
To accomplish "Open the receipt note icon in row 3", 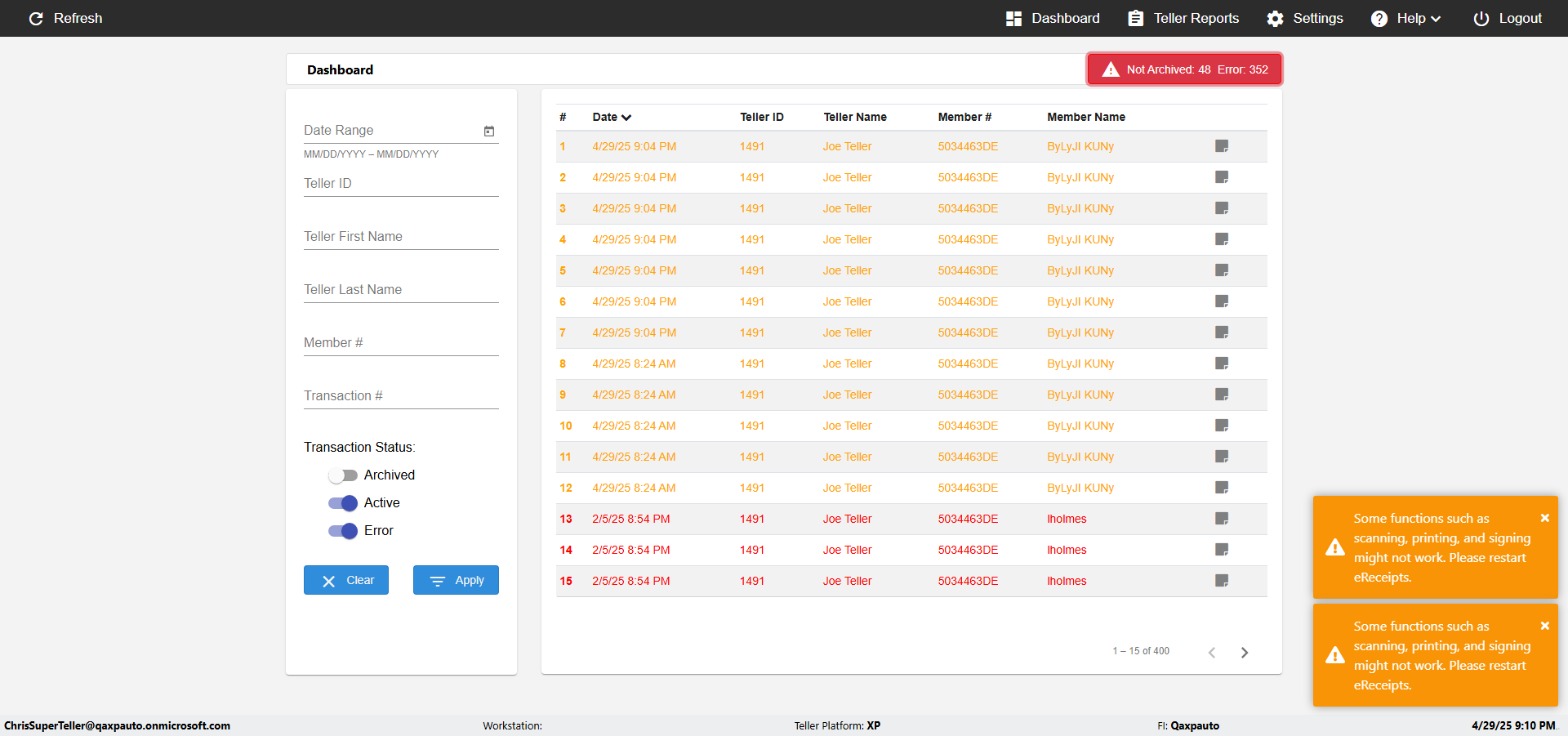I will coord(1222,208).
